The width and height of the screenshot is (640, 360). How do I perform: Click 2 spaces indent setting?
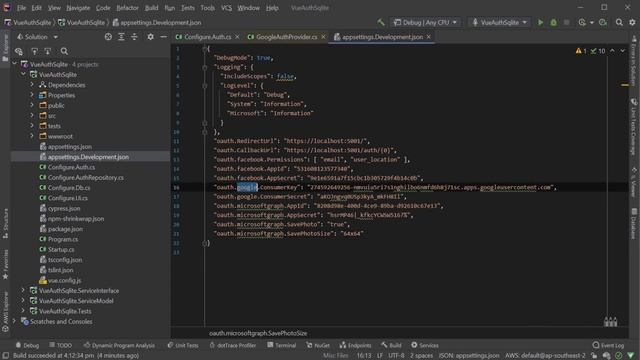421,356
